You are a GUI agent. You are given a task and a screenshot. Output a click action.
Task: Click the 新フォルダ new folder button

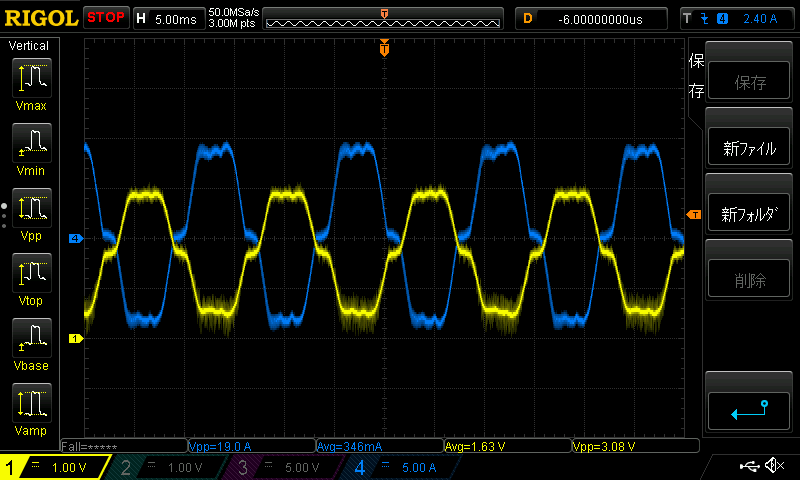pyautogui.click(x=748, y=213)
